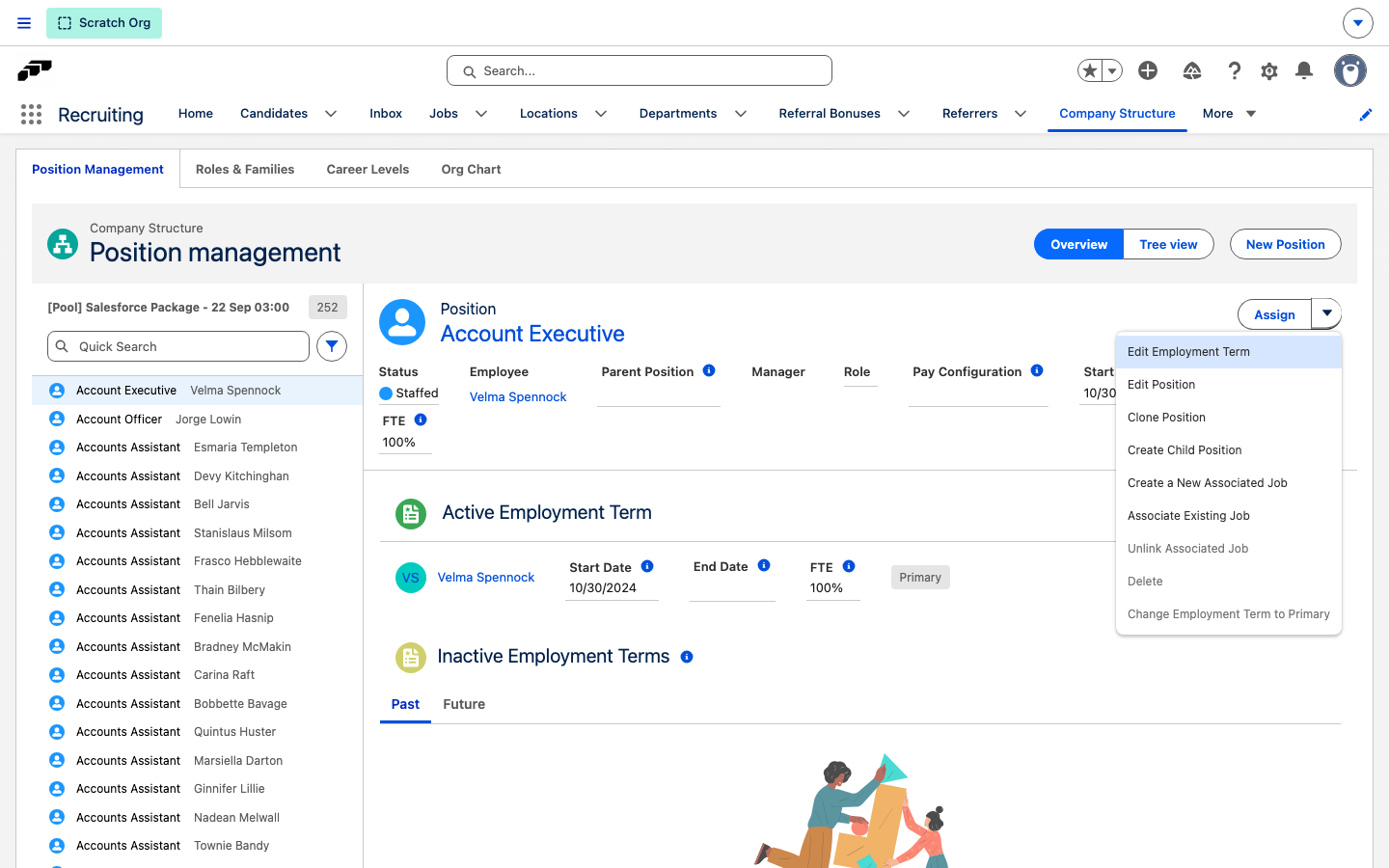The image size is (1389, 868).
Task: Open the More navigation dropdown
Action: (x=1230, y=114)
